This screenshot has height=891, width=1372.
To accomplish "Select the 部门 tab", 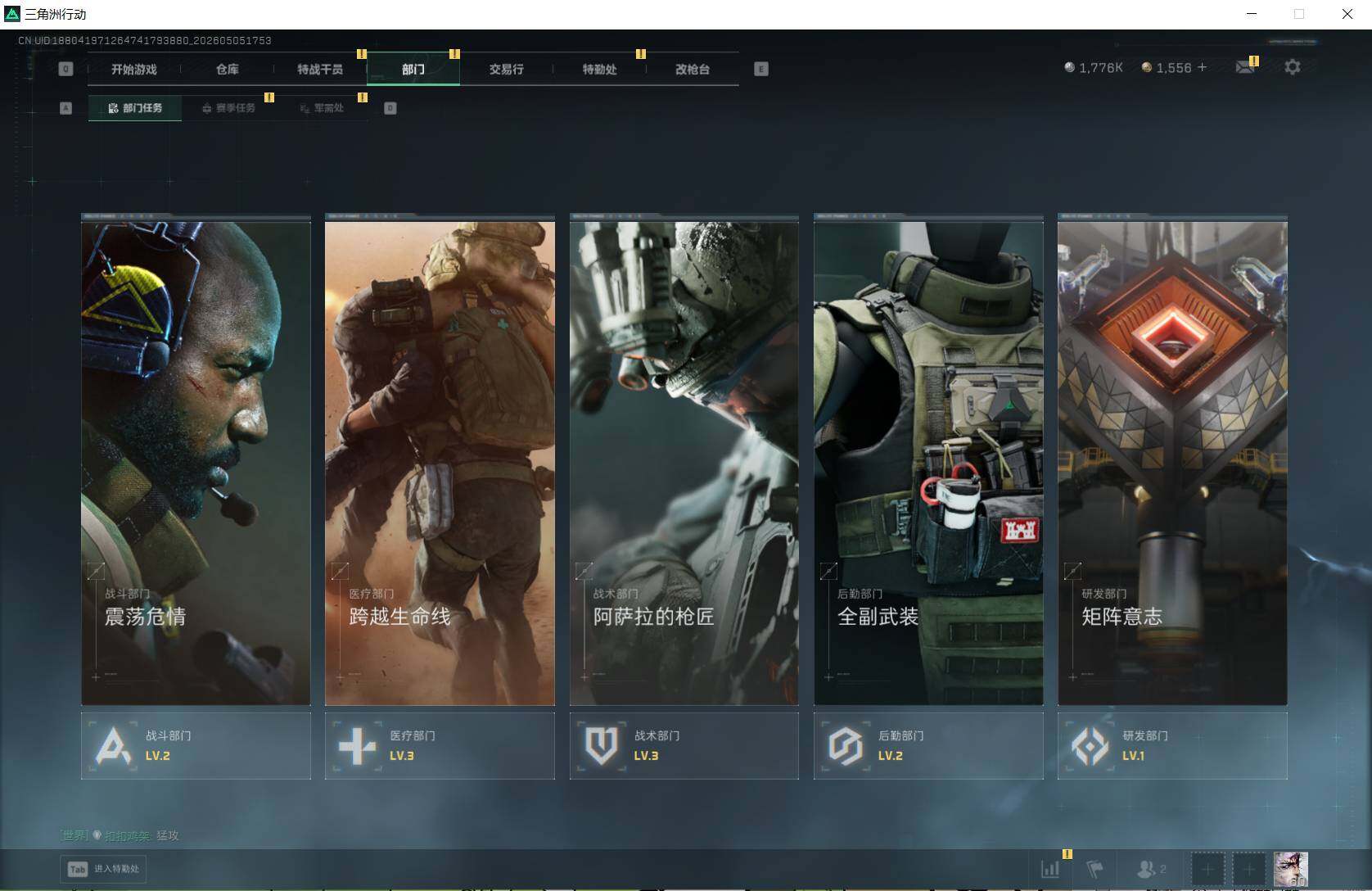I will pos(413,70).
